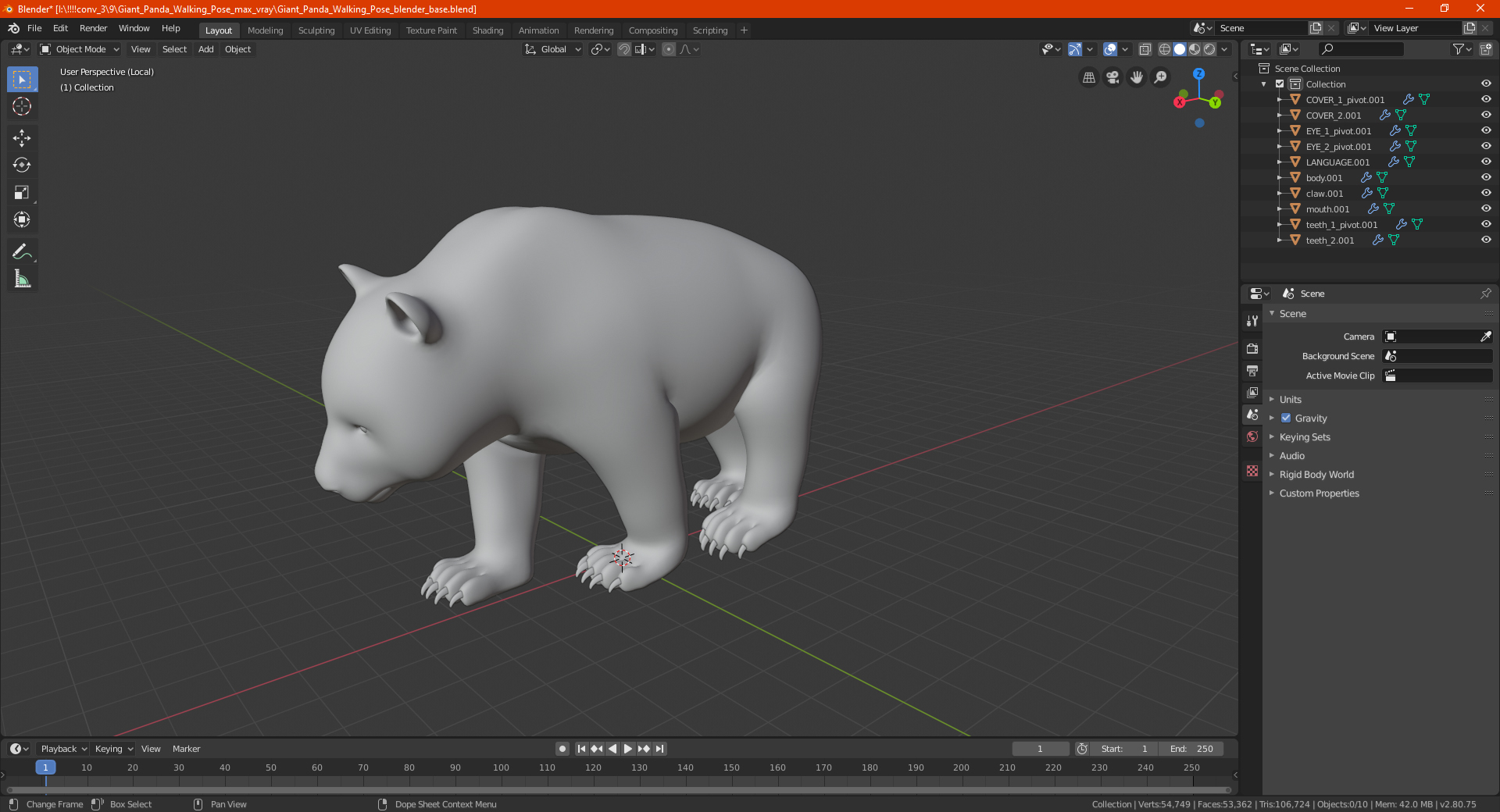
Task: Click the Start frame field
Action: (x=1124, y=749)
